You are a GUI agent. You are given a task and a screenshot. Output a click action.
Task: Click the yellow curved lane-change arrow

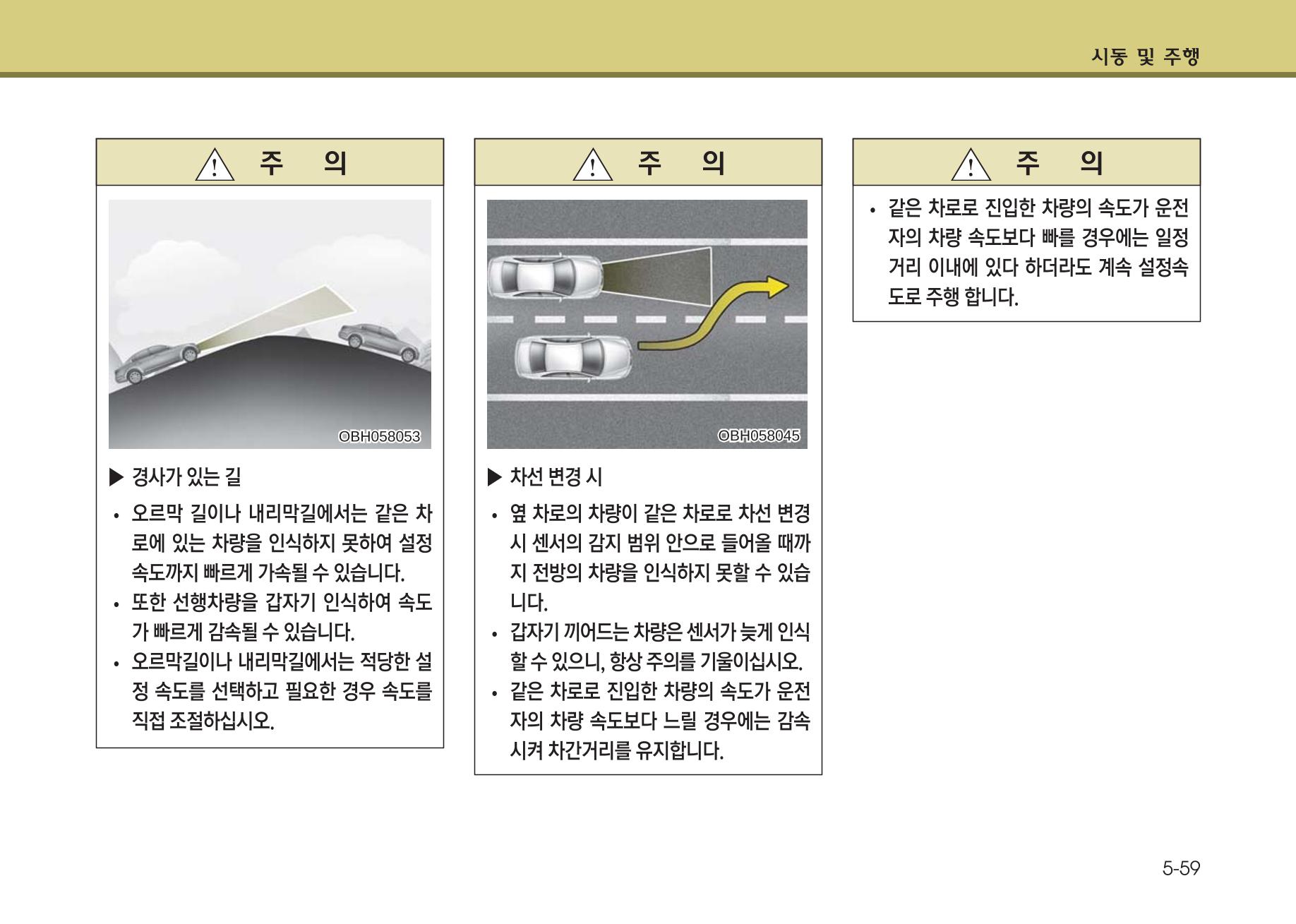pyautogui.click(x=713, y=314)
